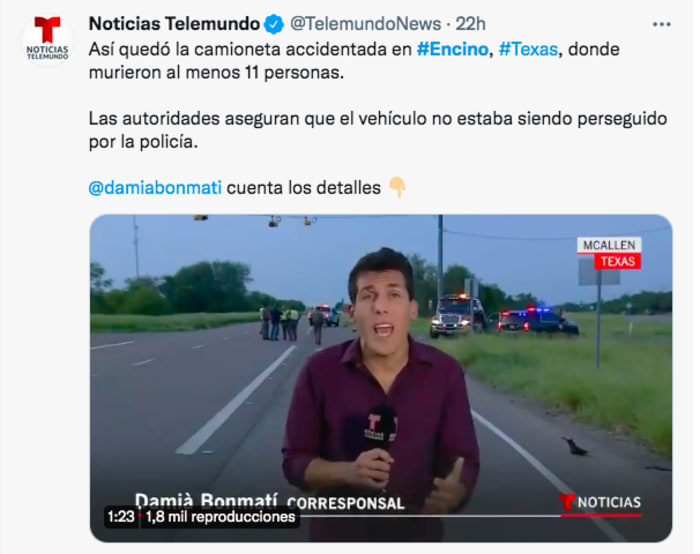Click the T Noticias watermark in video
This screenshot has height=554, width=700.
[x=600, y=504]
